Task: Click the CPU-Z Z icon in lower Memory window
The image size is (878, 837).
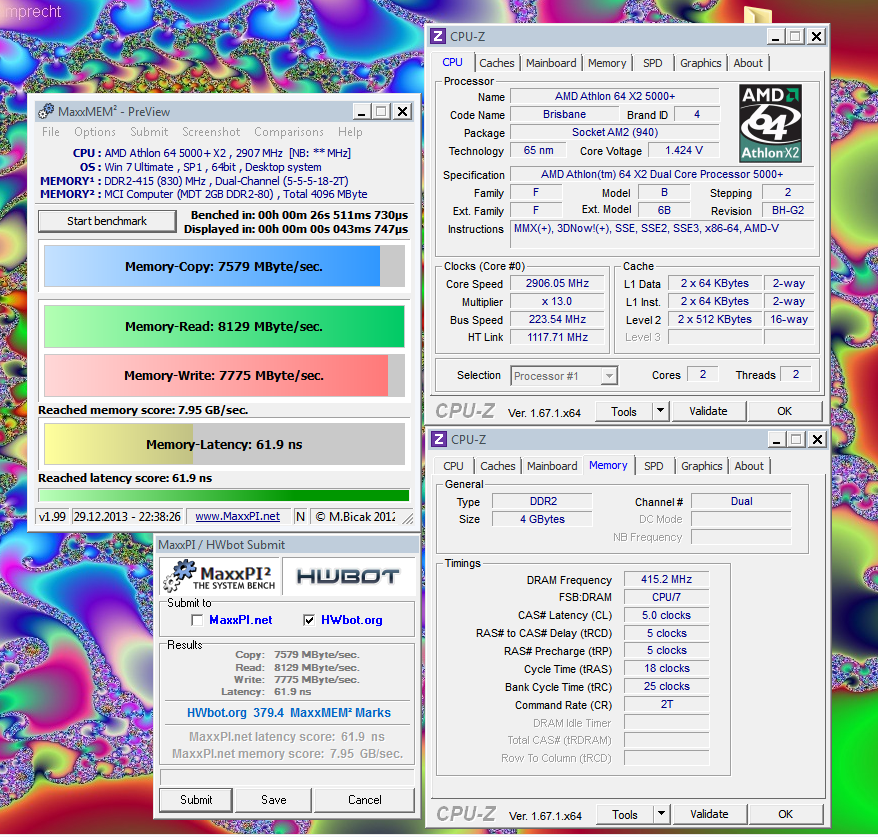Action: (440, 439)
